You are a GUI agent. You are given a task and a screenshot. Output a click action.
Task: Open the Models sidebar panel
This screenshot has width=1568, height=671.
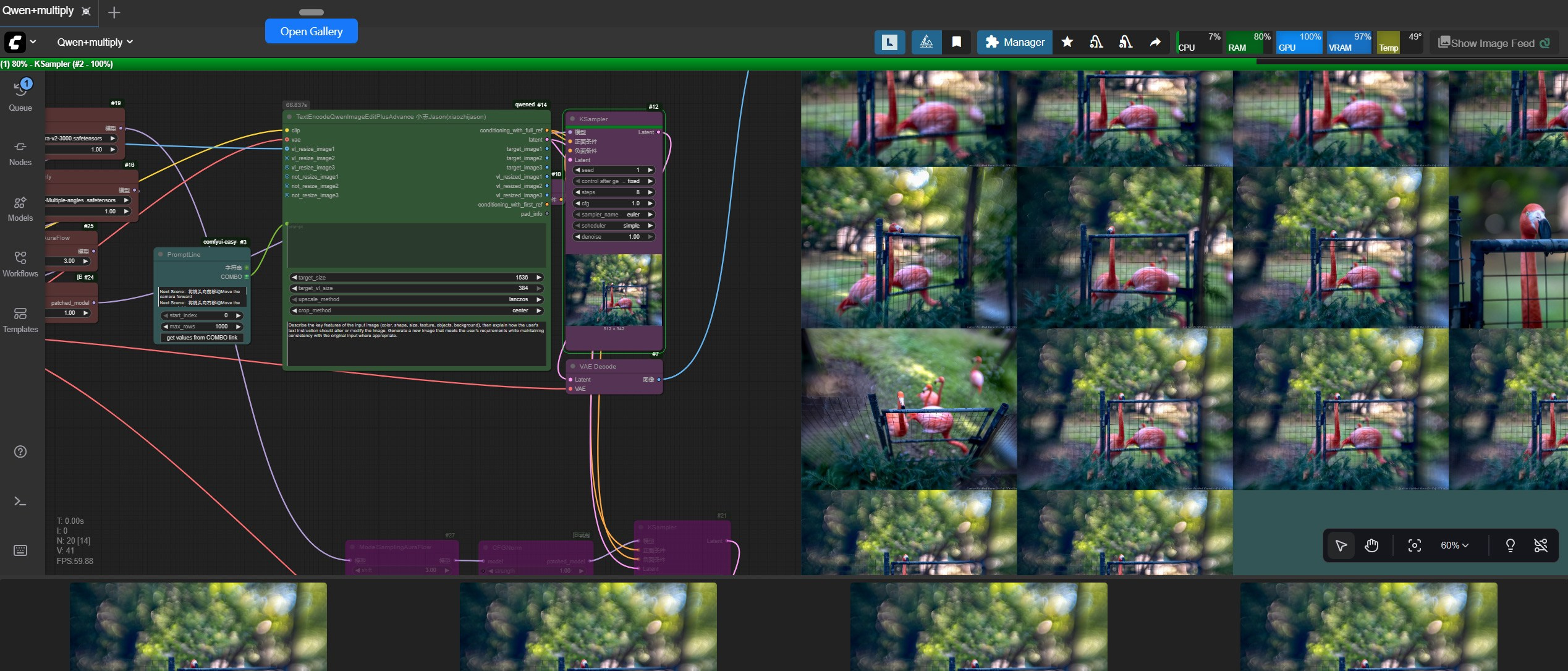20,208
